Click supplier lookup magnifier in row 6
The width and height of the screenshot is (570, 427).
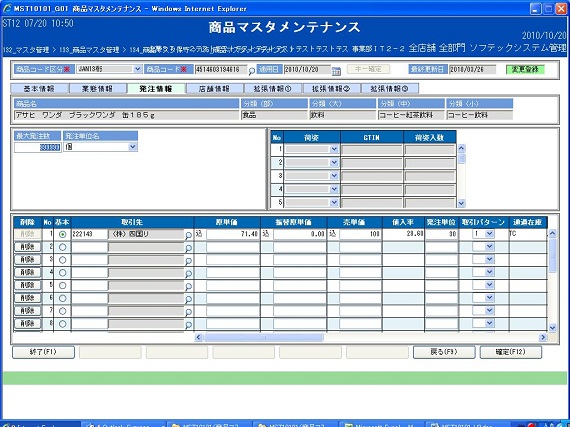click(x=188, y=299)
